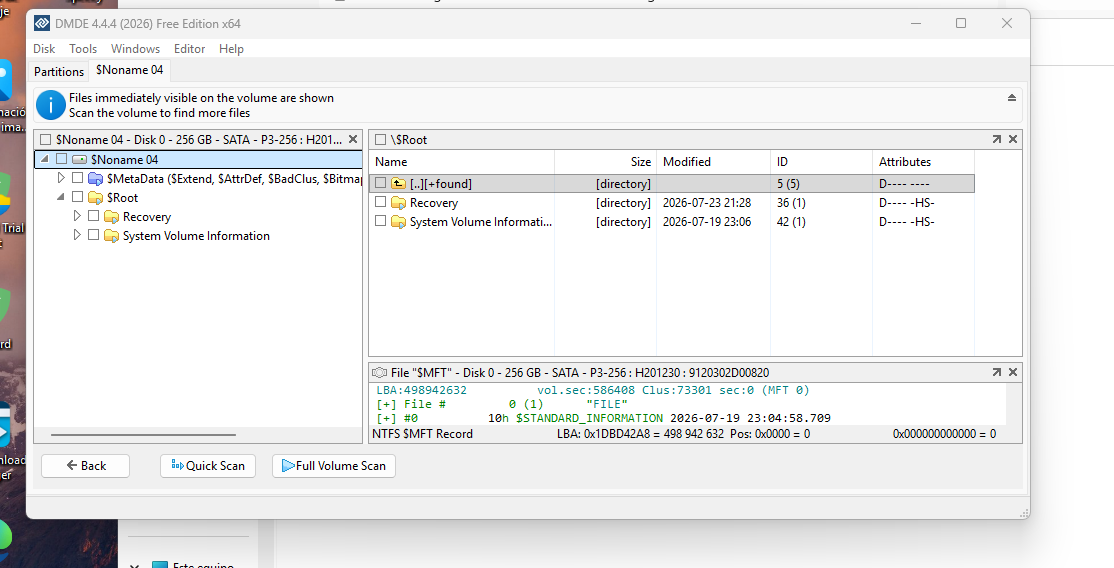Tick the $Root checkbox in the tree

pos(77,197)
